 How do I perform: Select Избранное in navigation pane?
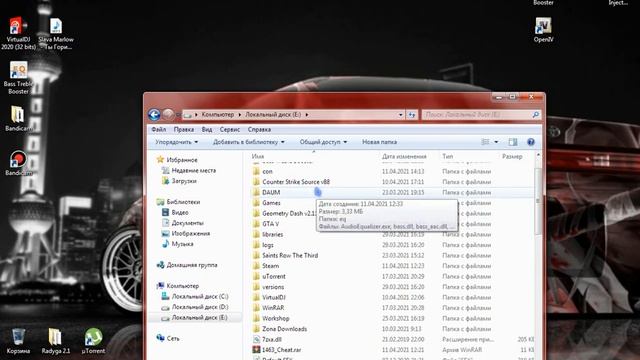[182, 160]
